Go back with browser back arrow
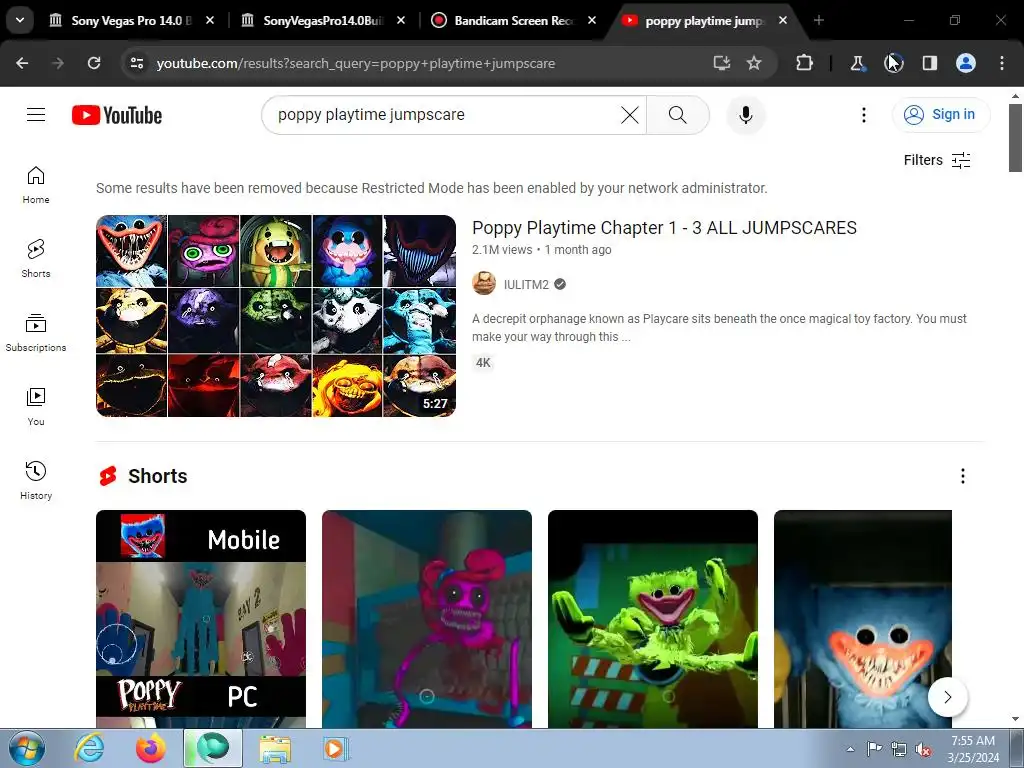 22,63
